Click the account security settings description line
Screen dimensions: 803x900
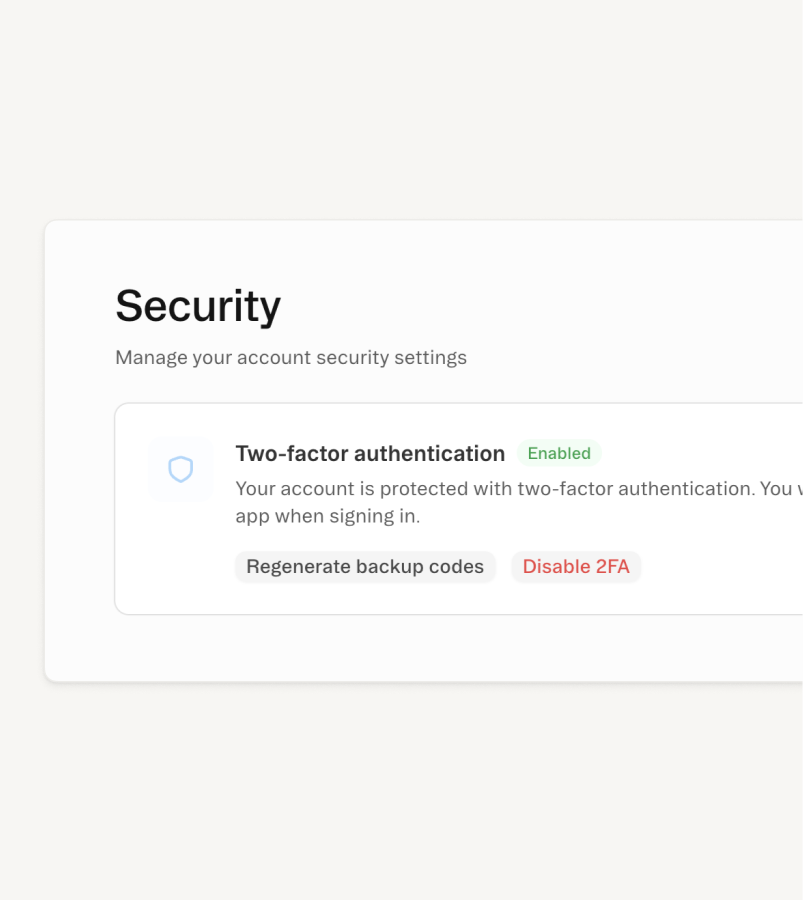coord(291,357)
